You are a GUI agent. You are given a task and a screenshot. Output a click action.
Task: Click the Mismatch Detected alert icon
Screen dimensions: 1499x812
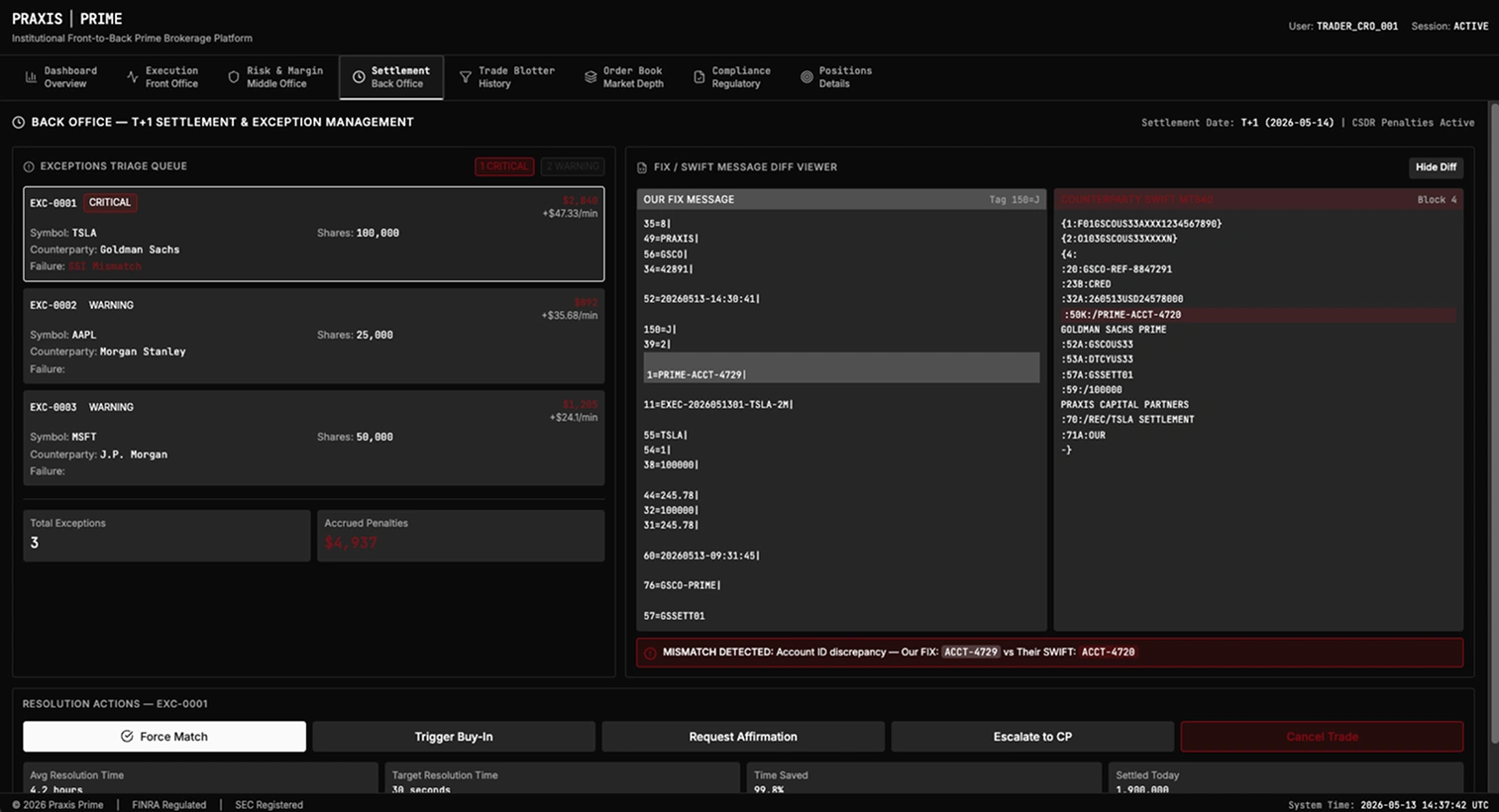[x=650, y=653]
